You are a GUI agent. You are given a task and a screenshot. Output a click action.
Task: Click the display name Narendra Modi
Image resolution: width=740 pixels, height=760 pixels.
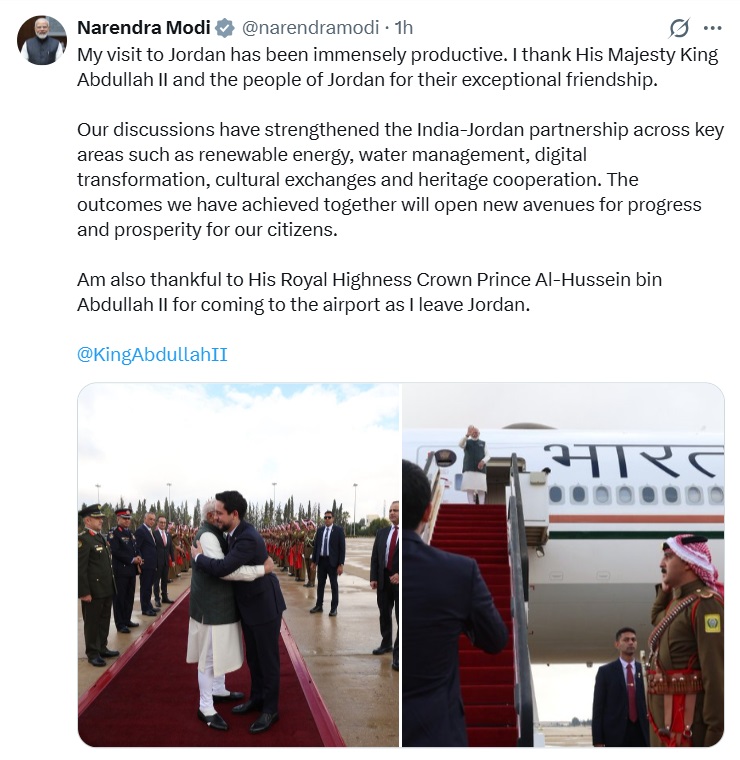(x=143, y=28)
